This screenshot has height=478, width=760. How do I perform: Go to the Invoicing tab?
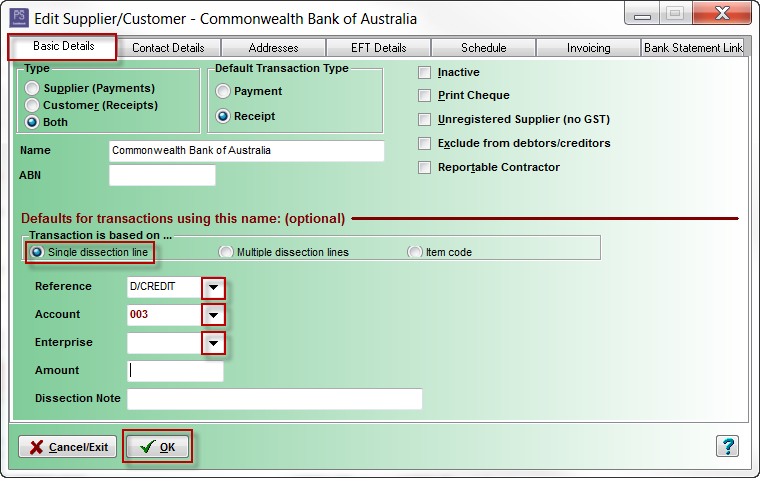pos(588,48)
